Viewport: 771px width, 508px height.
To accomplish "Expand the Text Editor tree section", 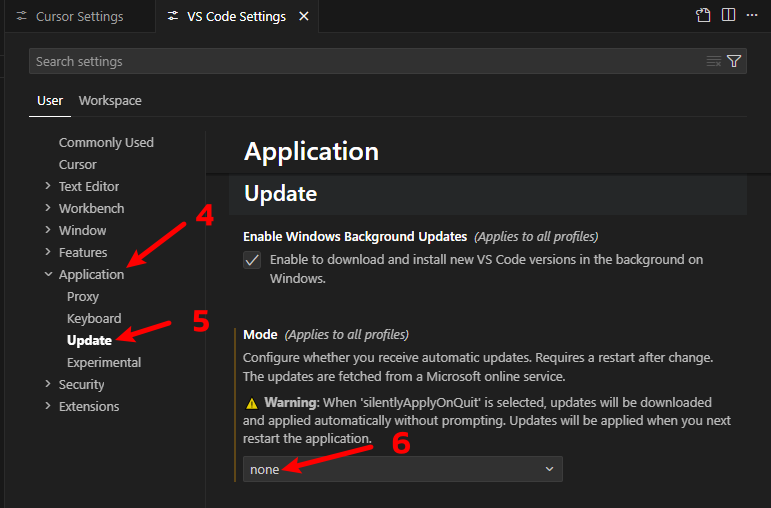I will coord(48,186).
